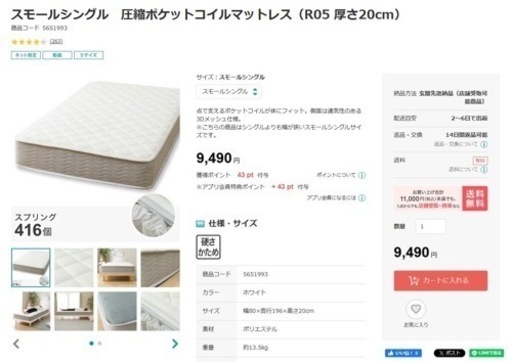Image resolution: width=512 pixels, height=362 pixels.
Task: Select the Sサイズ tag
Action: pyautogui.click(x=89, y=55)
